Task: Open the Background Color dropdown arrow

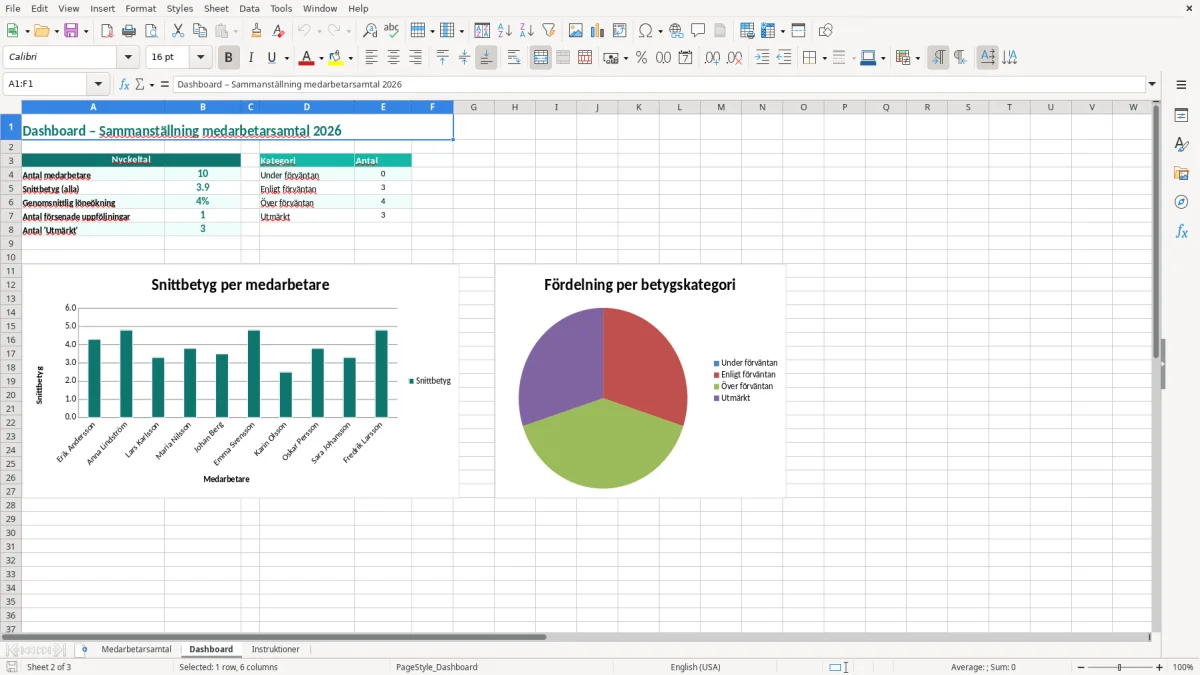Action: click(x=351, y=58)
